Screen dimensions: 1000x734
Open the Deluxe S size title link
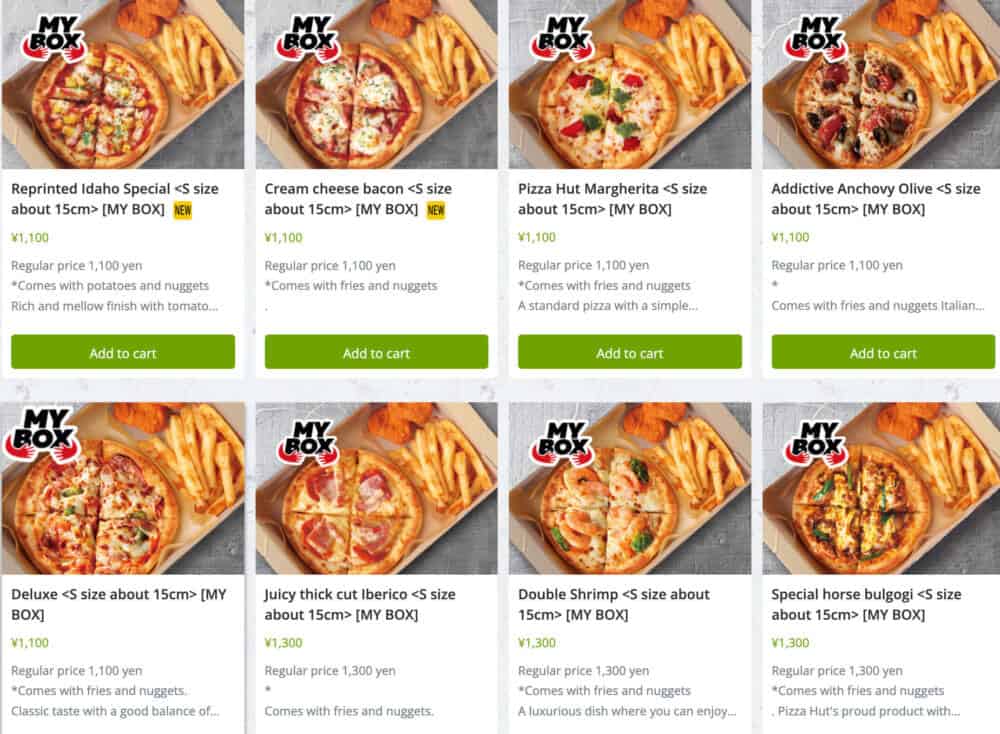[x=119, y=604]
